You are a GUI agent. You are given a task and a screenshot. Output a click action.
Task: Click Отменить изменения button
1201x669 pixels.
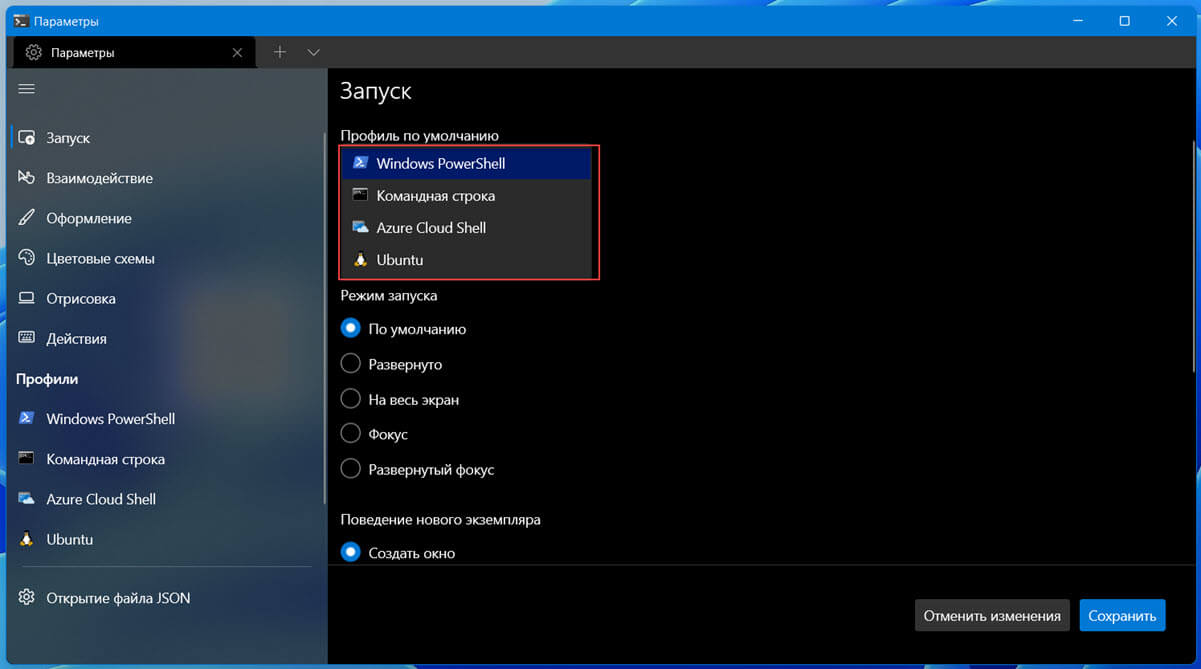[x=992, y=615]
